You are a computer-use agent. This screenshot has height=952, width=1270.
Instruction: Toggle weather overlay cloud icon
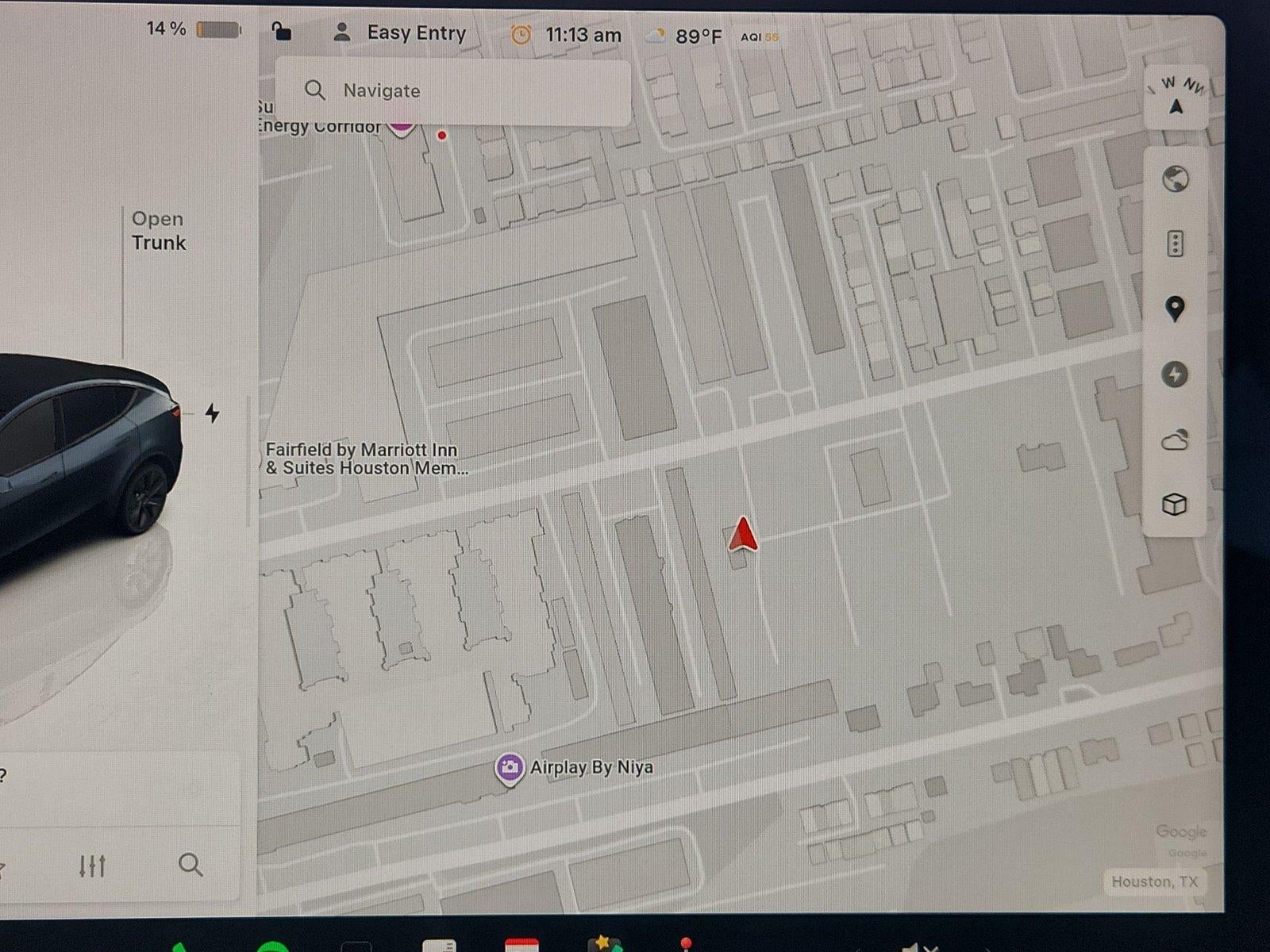pyautogui.click(x=1175, y=440)
